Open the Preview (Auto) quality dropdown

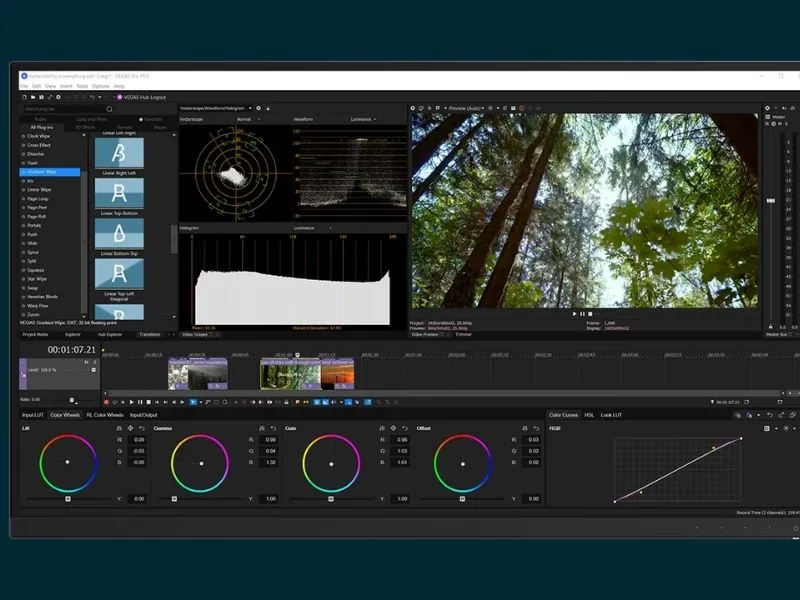pyautogui.click(x=466, y=108)
